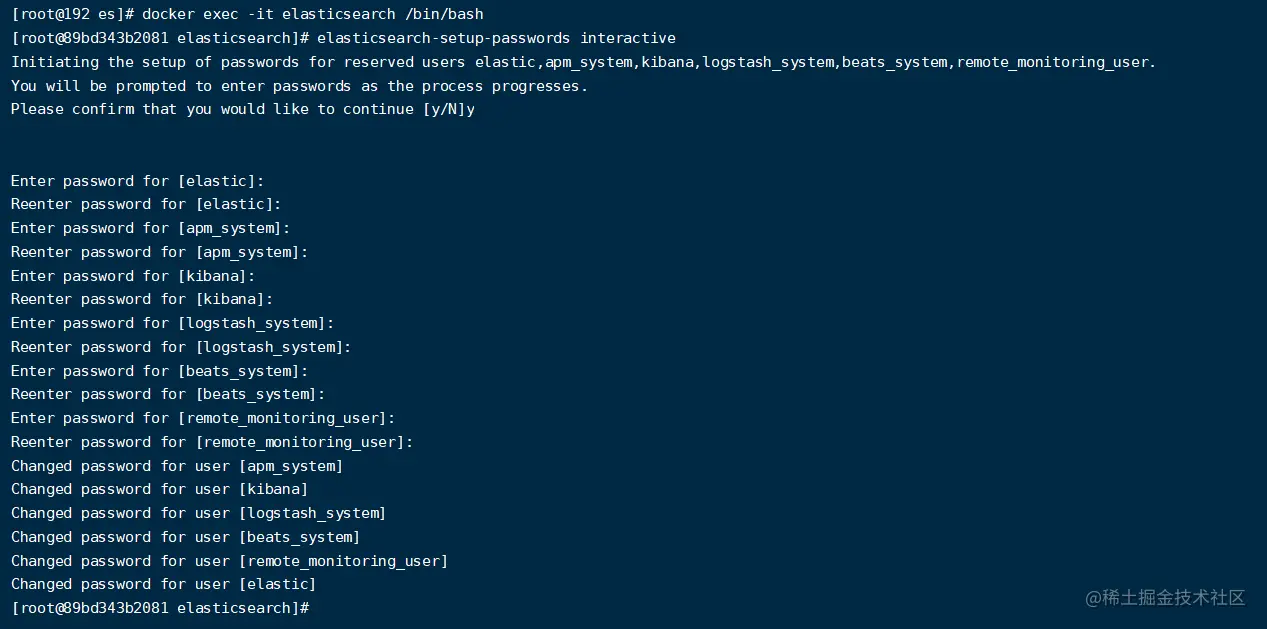Click the "Enter password for [elastic]" prompt

[x=138, y=181]
